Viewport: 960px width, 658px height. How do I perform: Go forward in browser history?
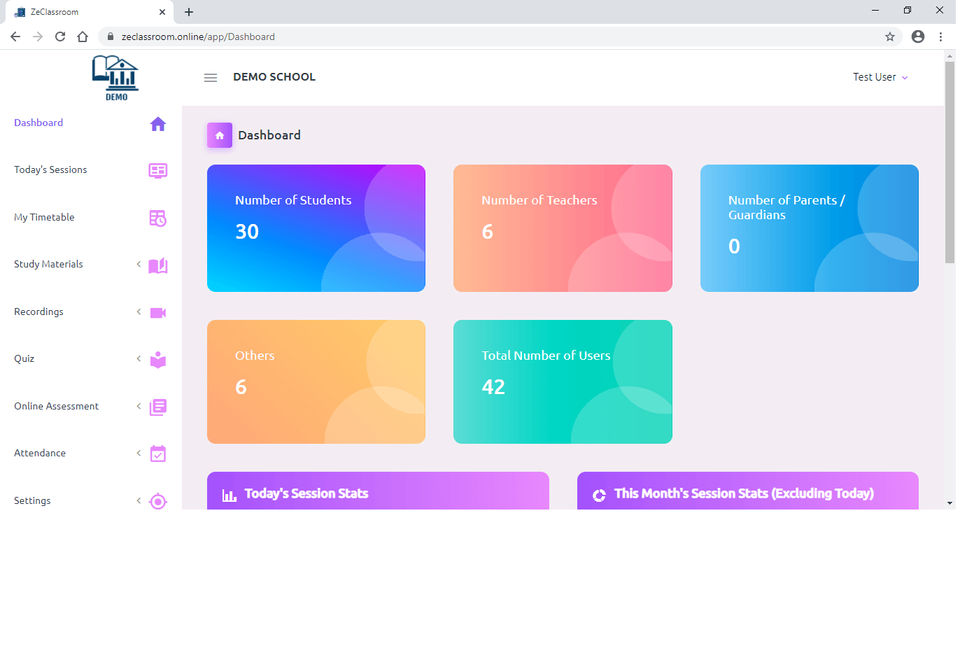38,37
